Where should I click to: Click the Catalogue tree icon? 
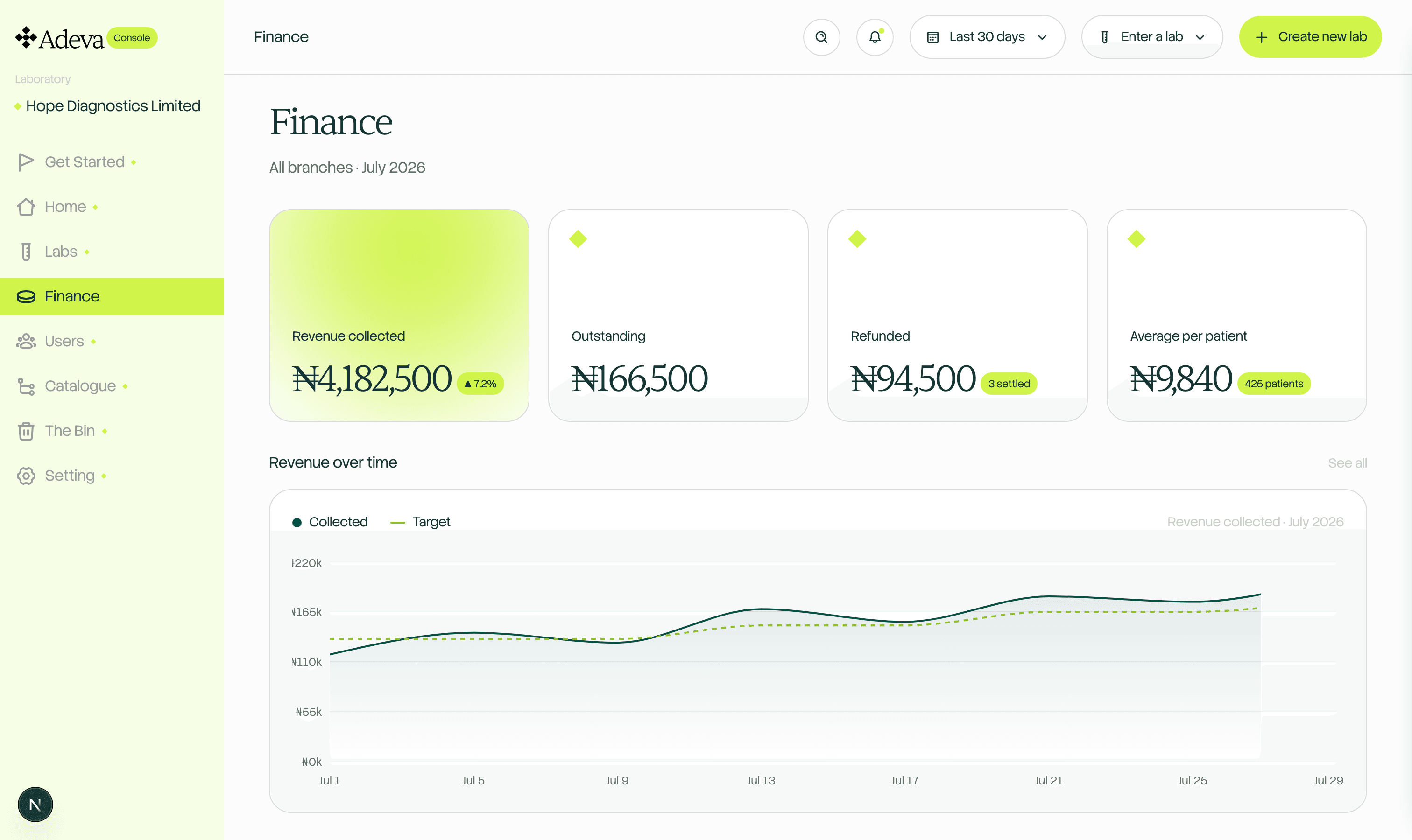[x=26, y=386]
